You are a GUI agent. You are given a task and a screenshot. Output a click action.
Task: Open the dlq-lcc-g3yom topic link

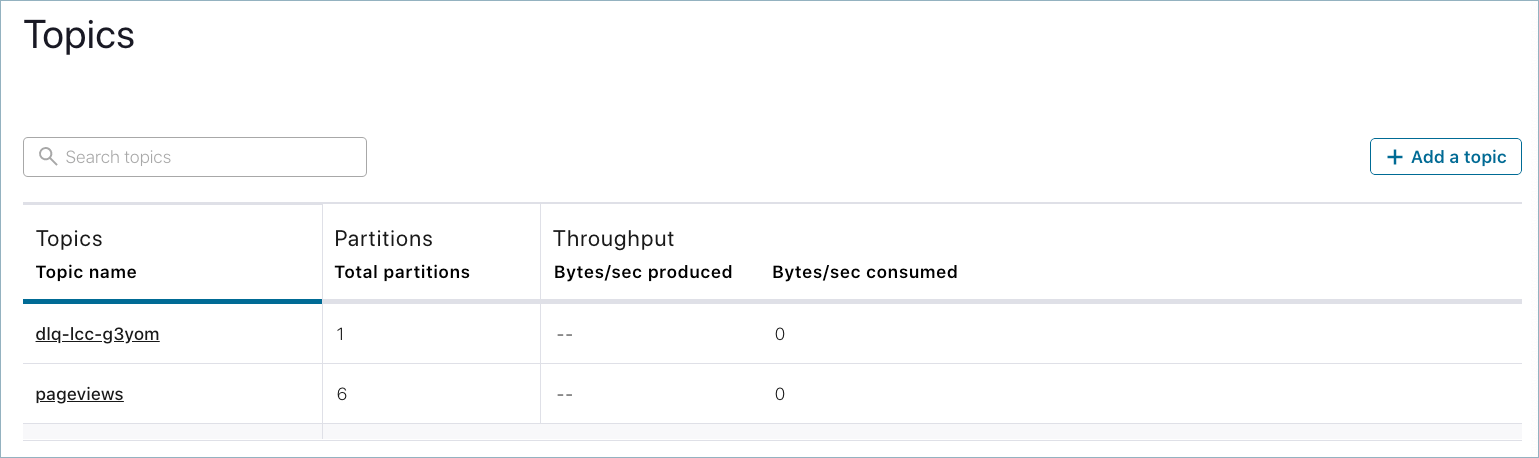click(97, 334)
